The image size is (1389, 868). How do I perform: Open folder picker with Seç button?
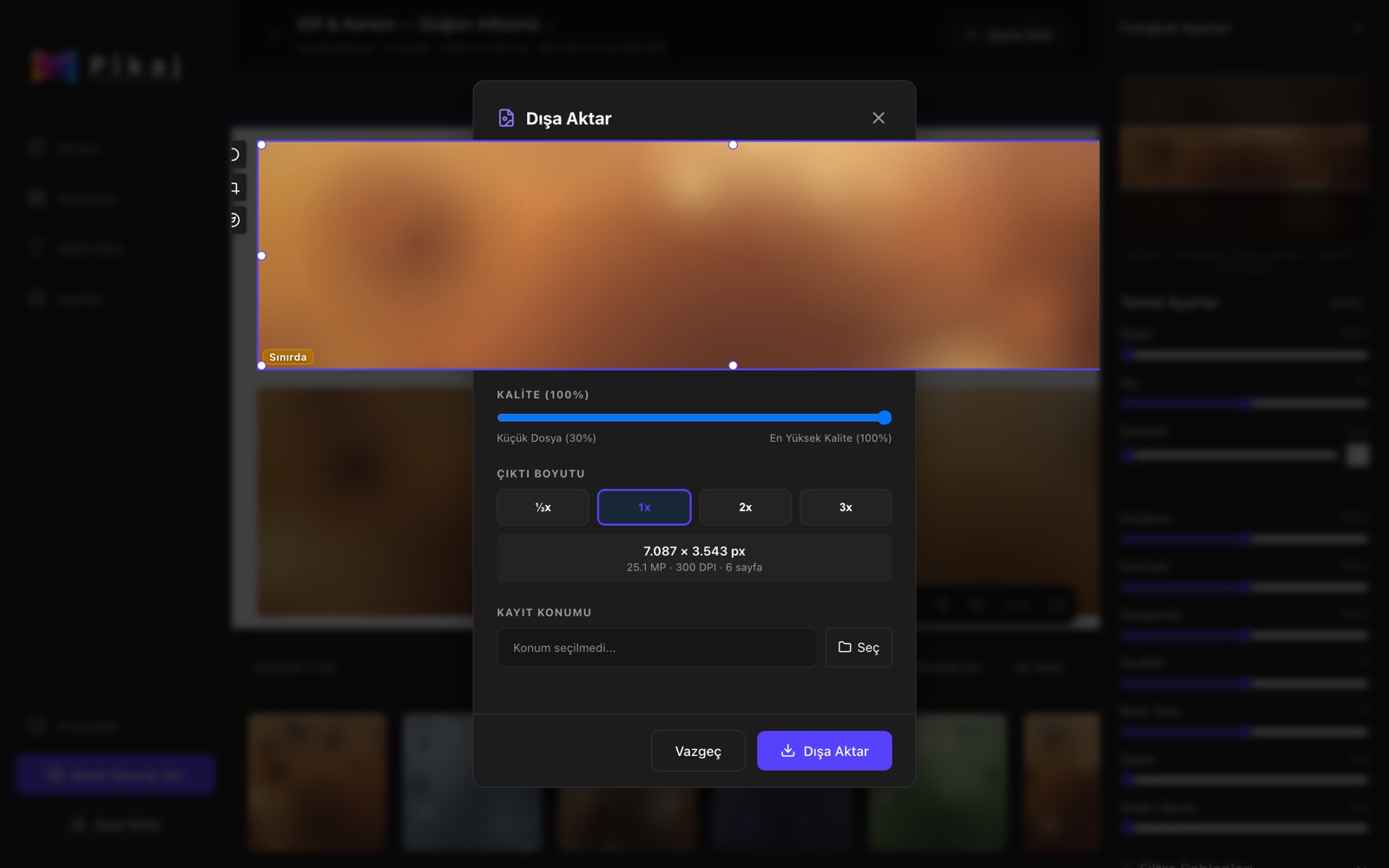pyautogui.click(x=859, y=648)
